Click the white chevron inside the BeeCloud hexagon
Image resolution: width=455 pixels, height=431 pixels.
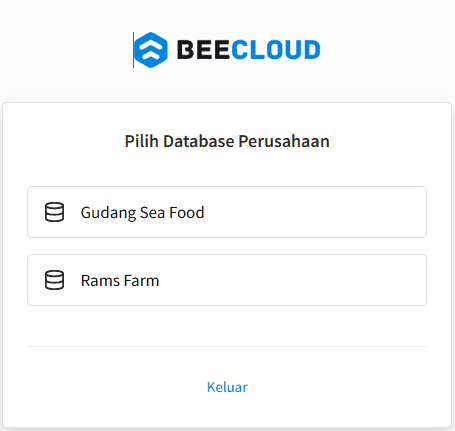coord(151,50)
